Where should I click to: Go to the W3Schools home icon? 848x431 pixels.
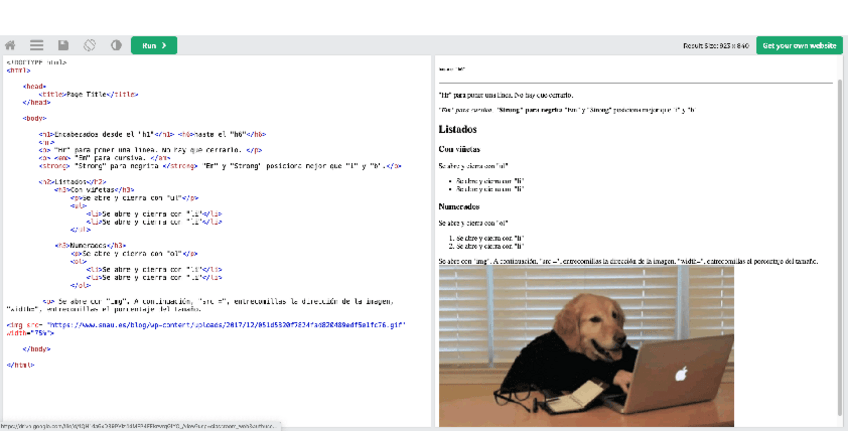11,45
